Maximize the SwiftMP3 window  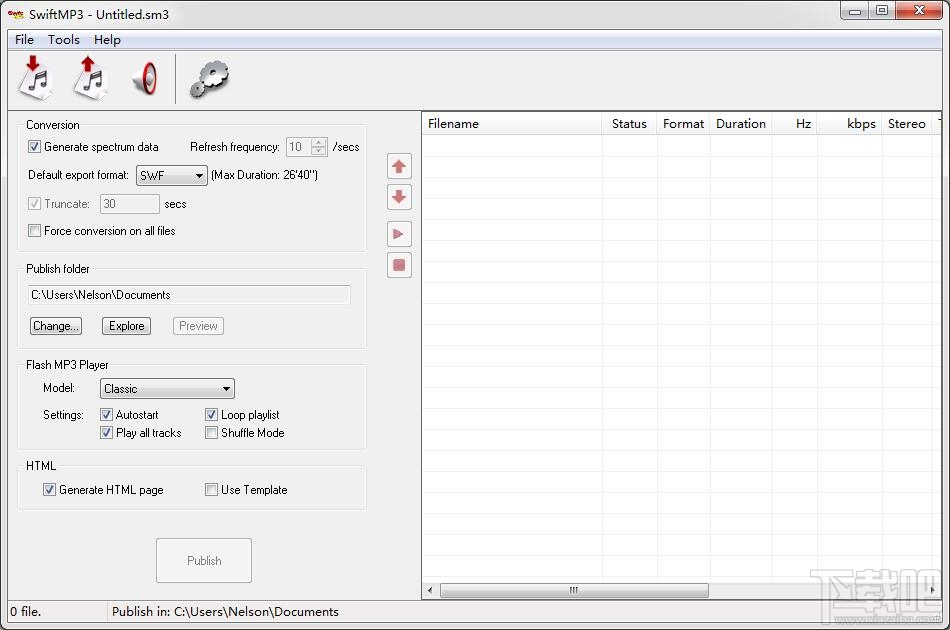882,11
